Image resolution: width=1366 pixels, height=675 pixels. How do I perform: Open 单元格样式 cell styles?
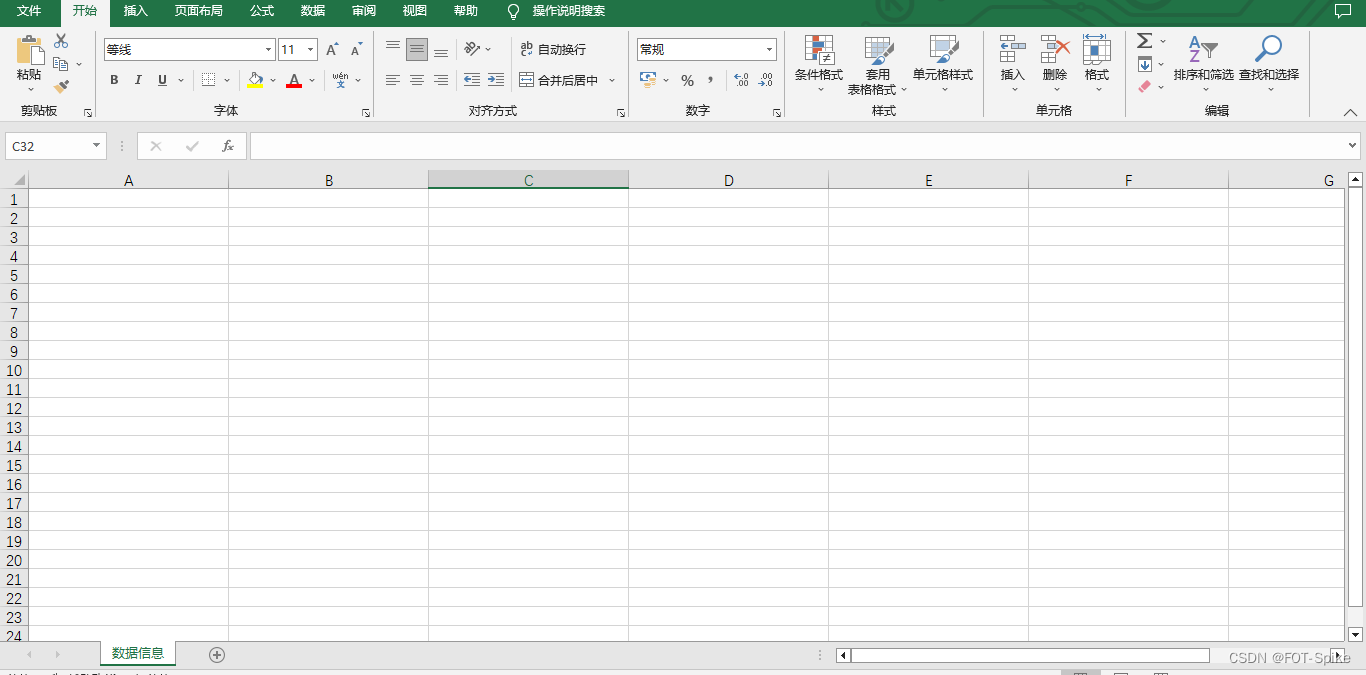tap(943, 64)
